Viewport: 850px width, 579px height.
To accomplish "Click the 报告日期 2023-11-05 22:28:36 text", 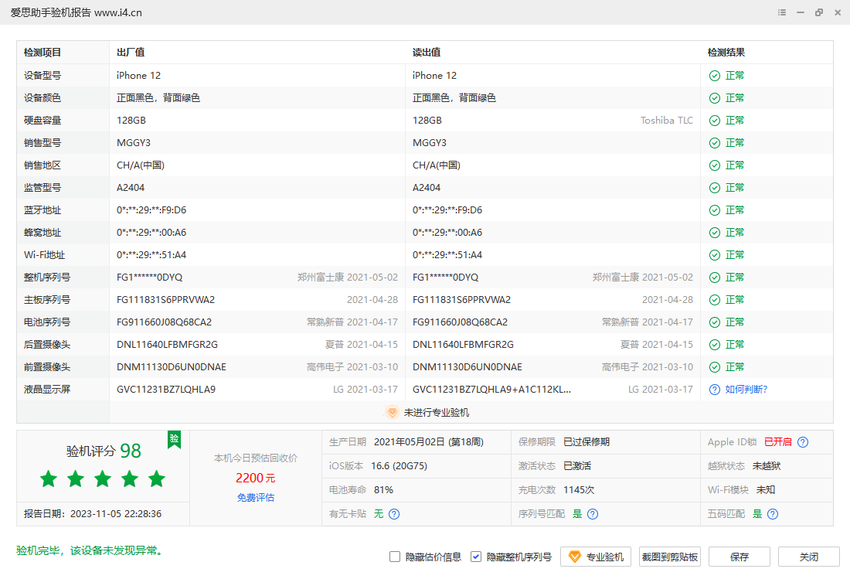I will pos(93,514).
